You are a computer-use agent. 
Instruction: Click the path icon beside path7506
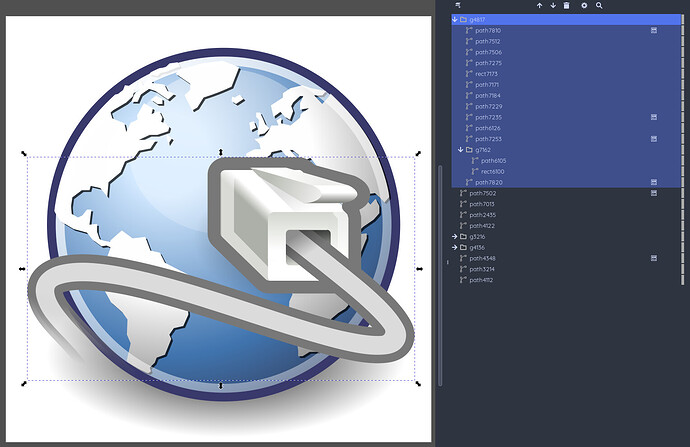[469, 52]
